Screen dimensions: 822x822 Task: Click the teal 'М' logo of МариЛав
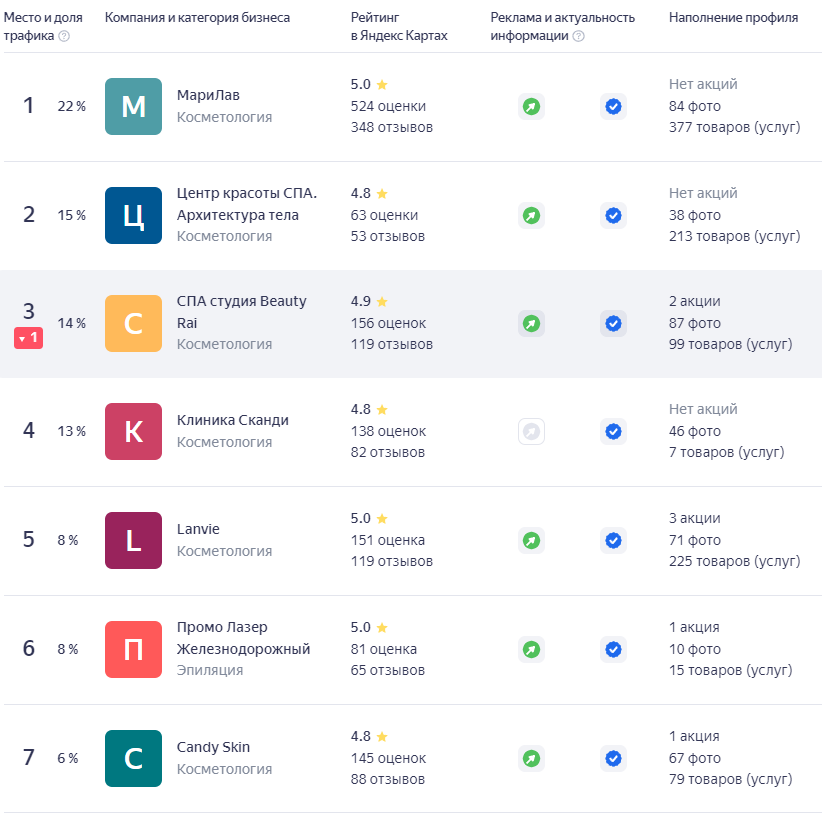pos(133,106)
